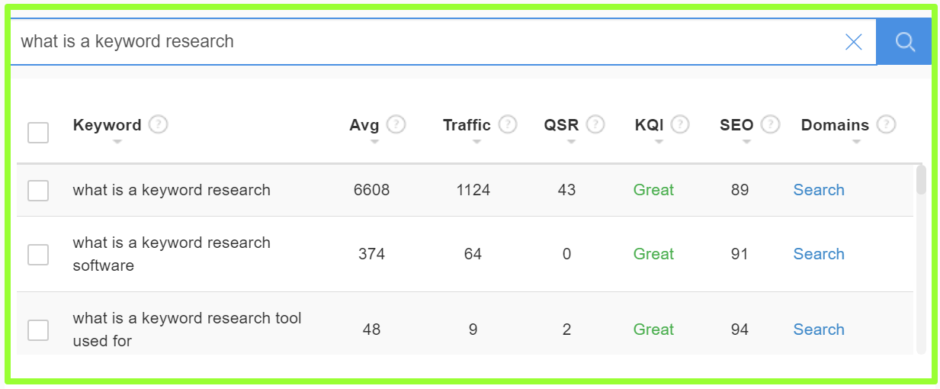Check the 'keyword research software' row
The height and width of the screenshot is (389, 940).
[x=38, y=254]
